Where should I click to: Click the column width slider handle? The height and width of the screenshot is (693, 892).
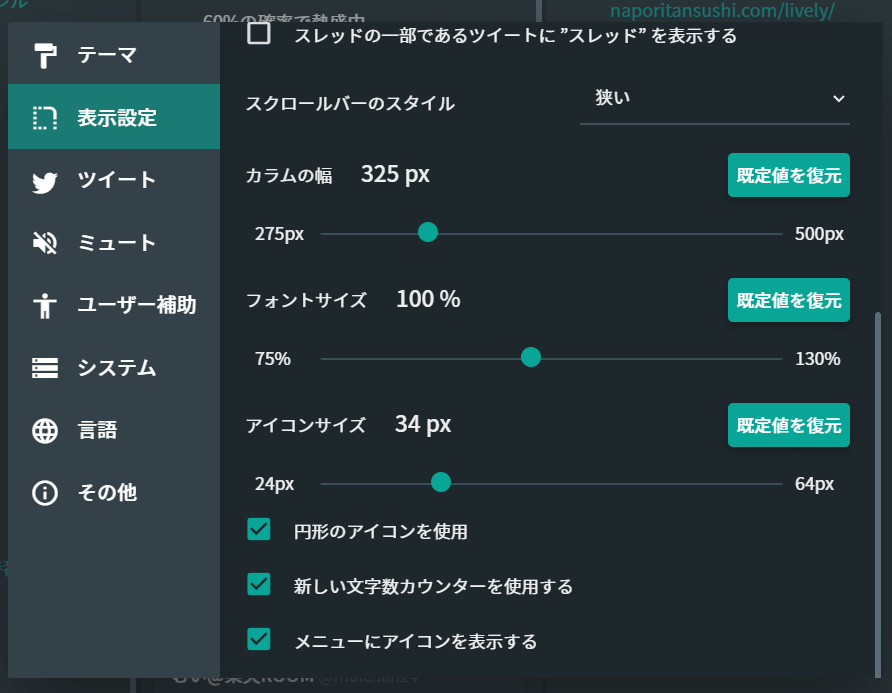coord(428,232)
